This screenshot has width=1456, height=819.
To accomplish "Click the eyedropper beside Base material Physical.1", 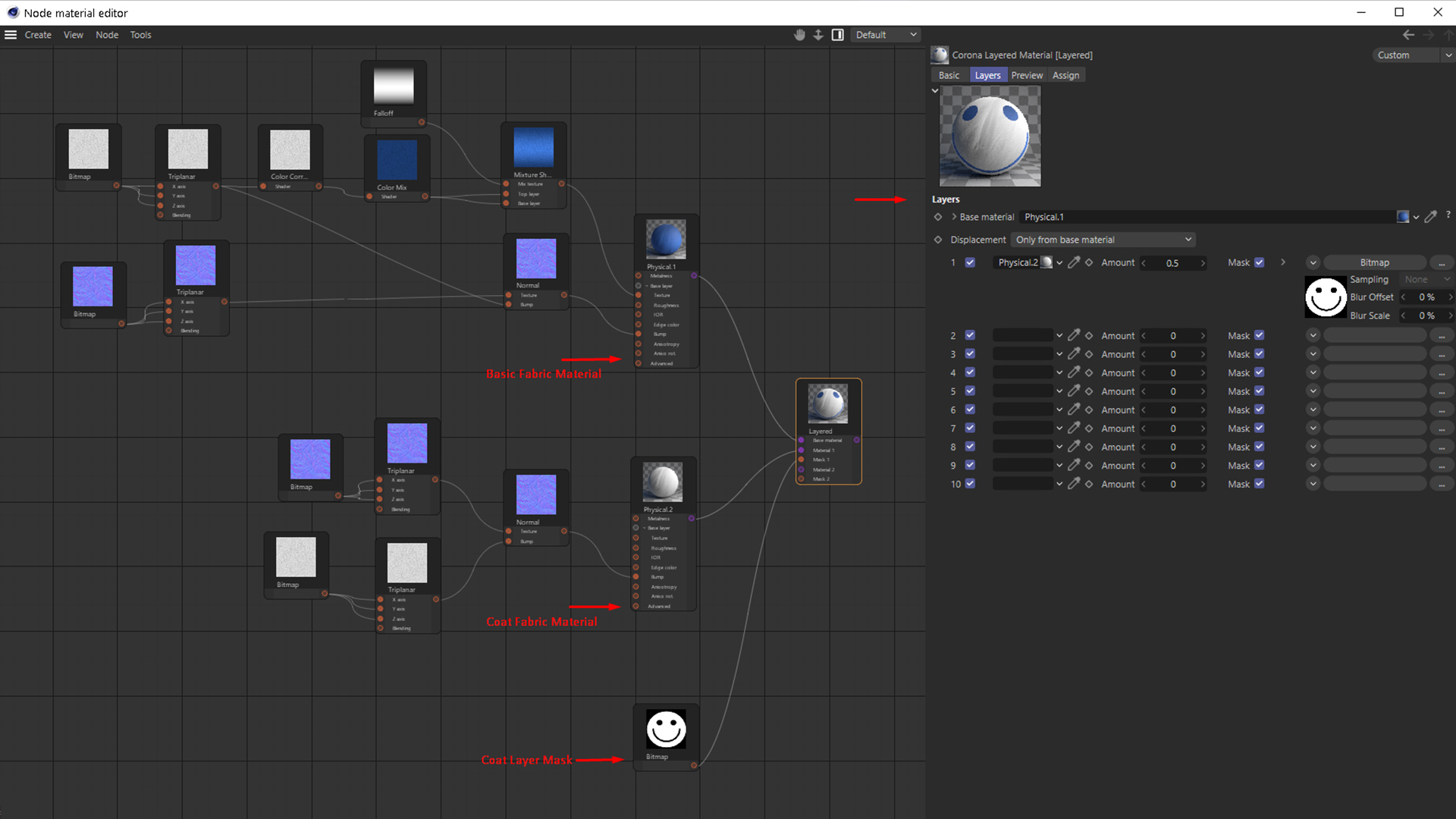I will (1430, 217).
